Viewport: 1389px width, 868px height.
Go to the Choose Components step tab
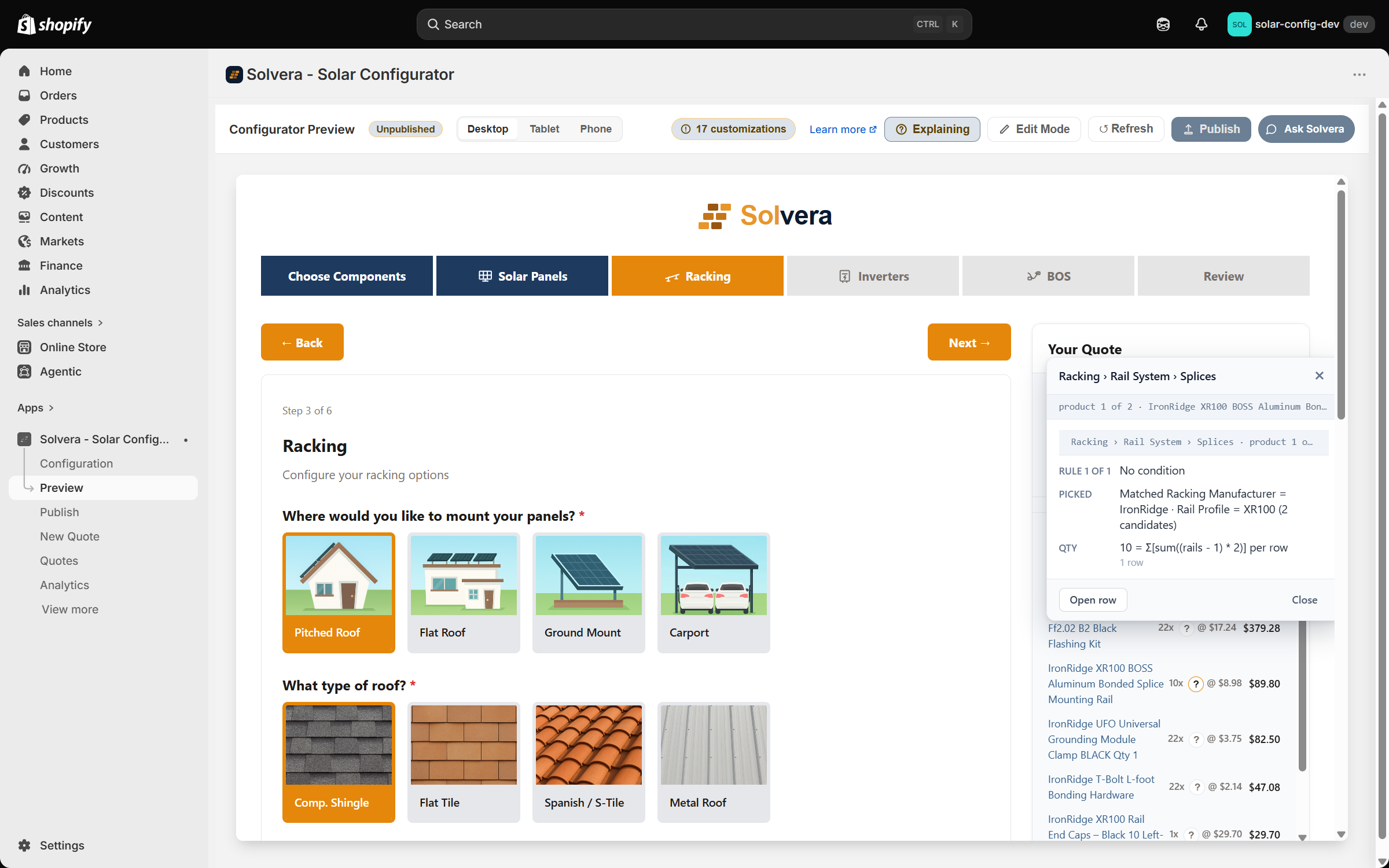[x=347, y=276]
